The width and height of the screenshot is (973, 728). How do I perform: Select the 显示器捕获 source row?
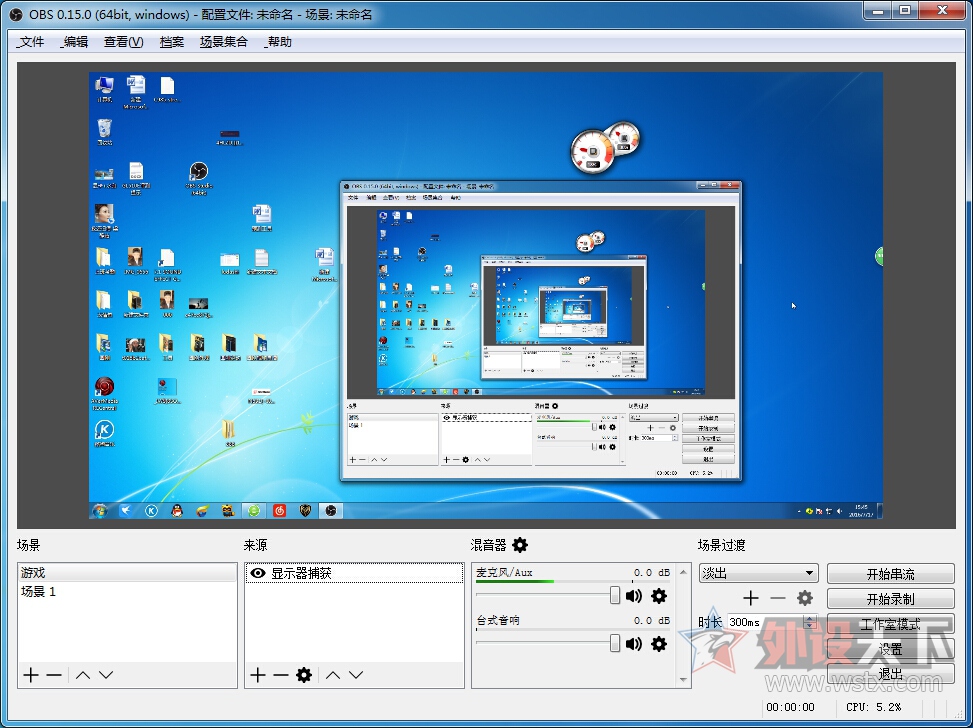coord(354,573)
